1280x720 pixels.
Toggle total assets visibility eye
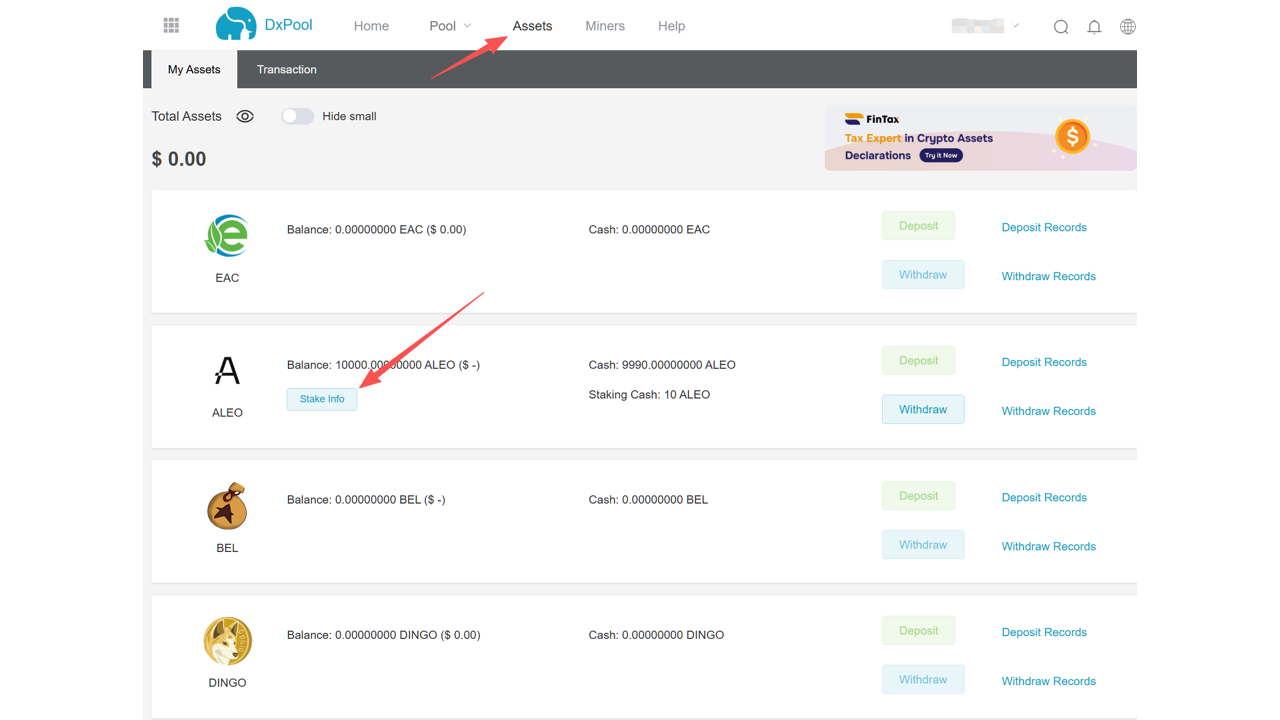coord(245,116)
